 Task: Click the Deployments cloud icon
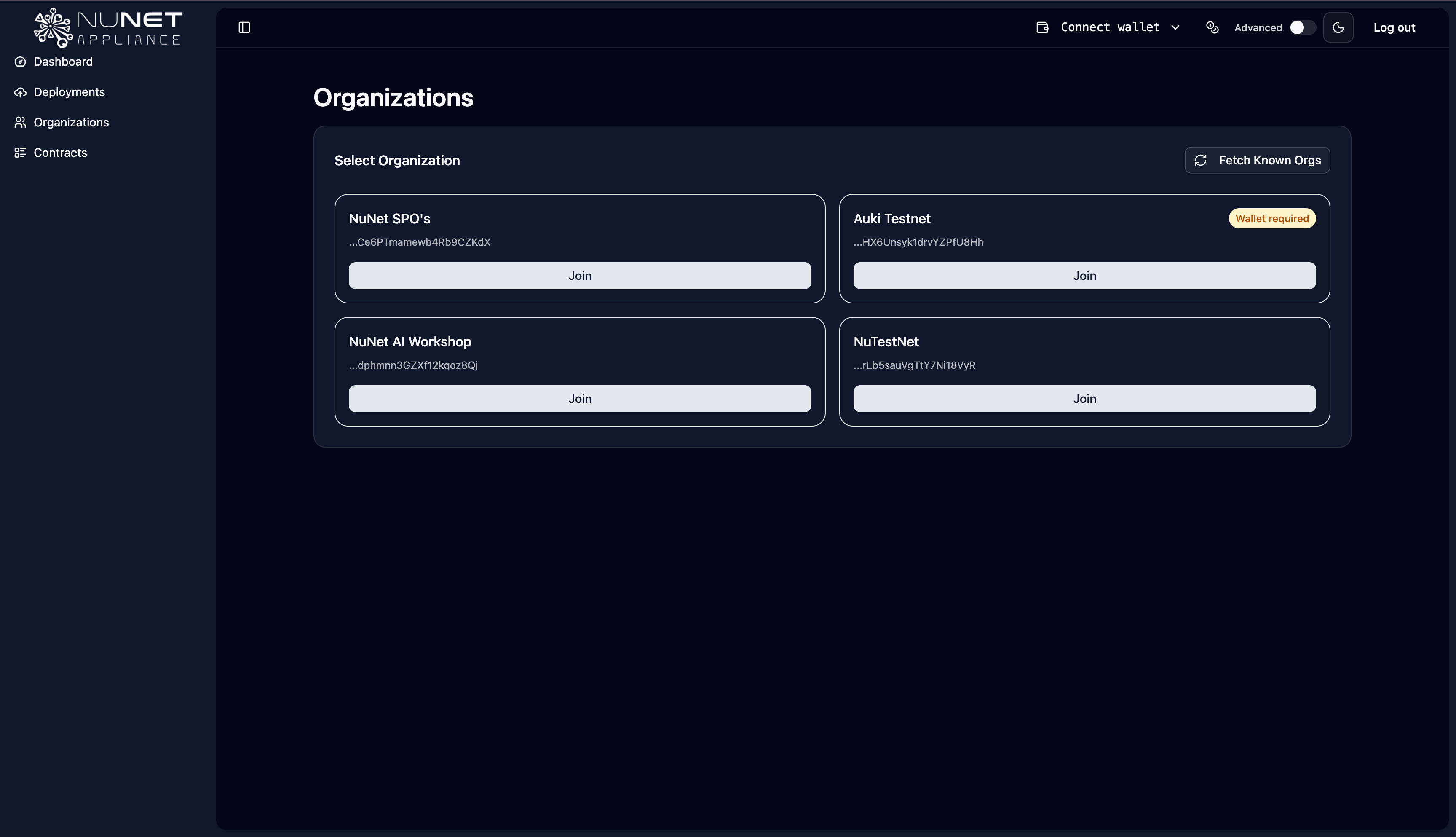pyautogui.click(x=20, y=92)
